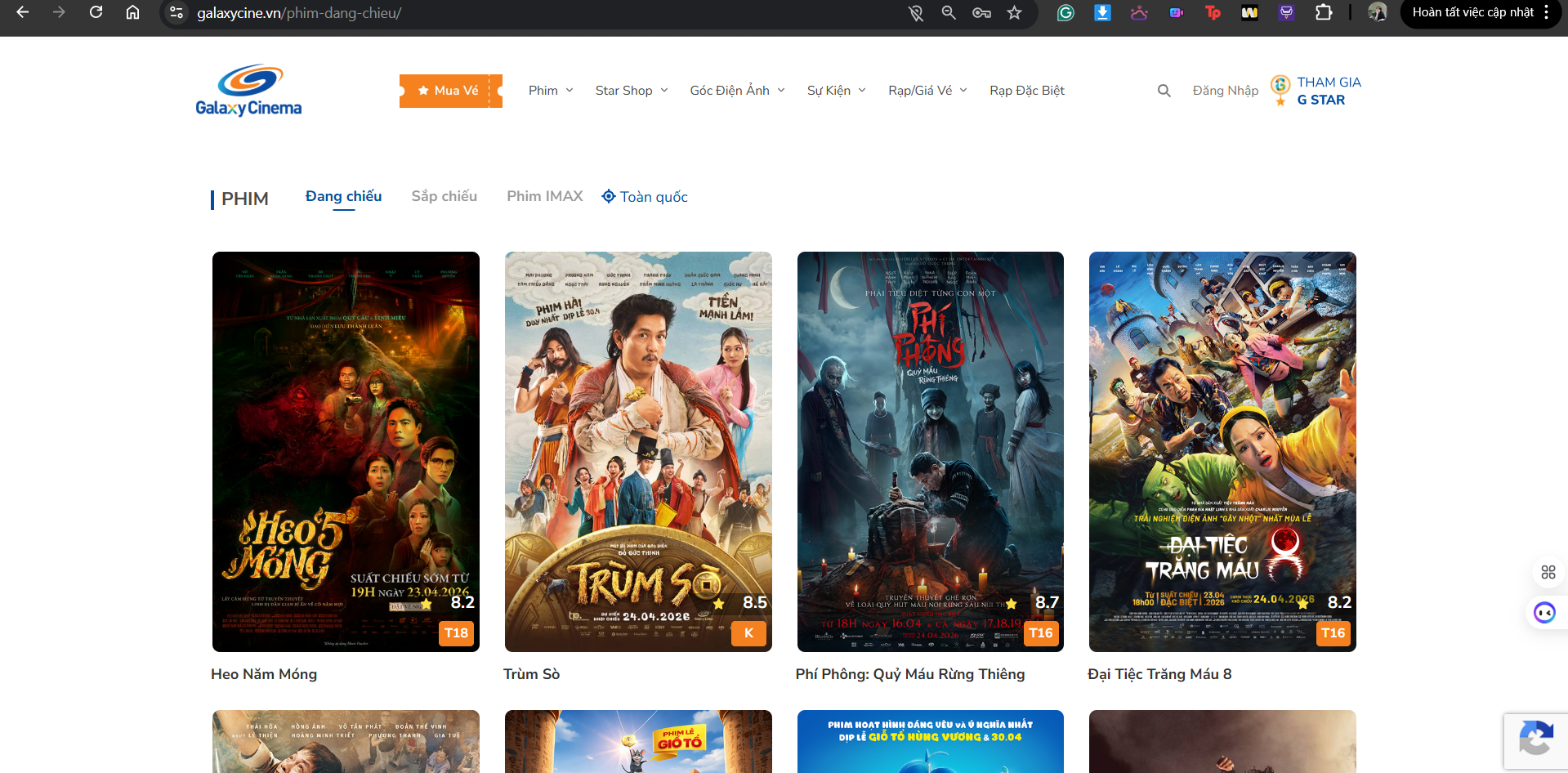This screenshot has width=1568, height=773.
Task: Click the T18 age badge on Heo Năm Móng
Action: (x=456, y=633)
